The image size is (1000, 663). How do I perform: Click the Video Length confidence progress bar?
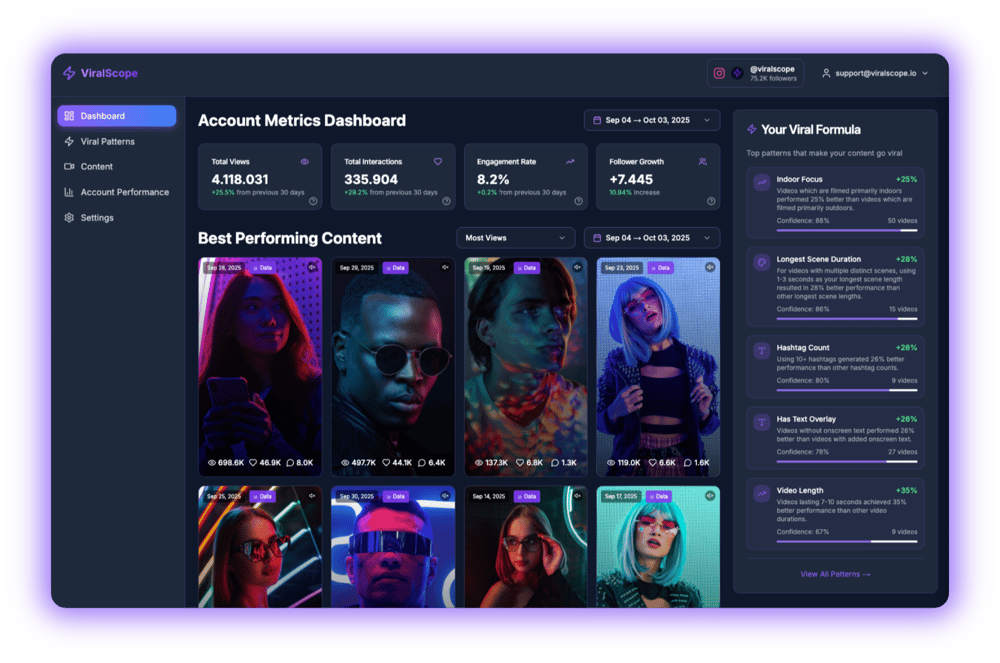tap(846, 541)
